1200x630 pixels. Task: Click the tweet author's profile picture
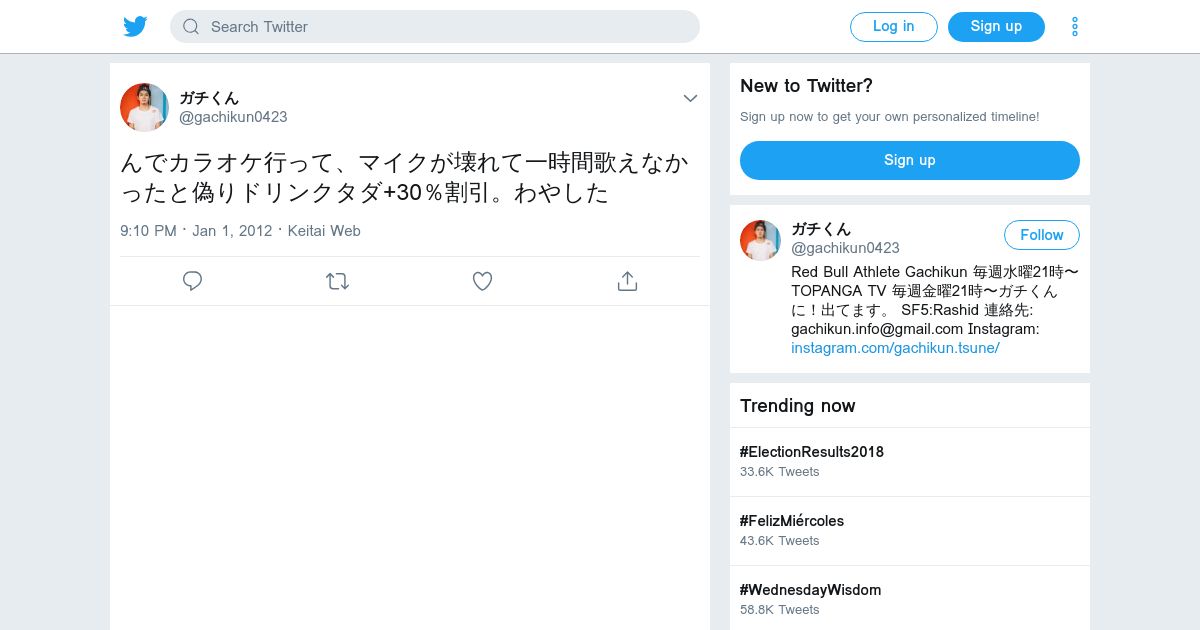point(144,107)
